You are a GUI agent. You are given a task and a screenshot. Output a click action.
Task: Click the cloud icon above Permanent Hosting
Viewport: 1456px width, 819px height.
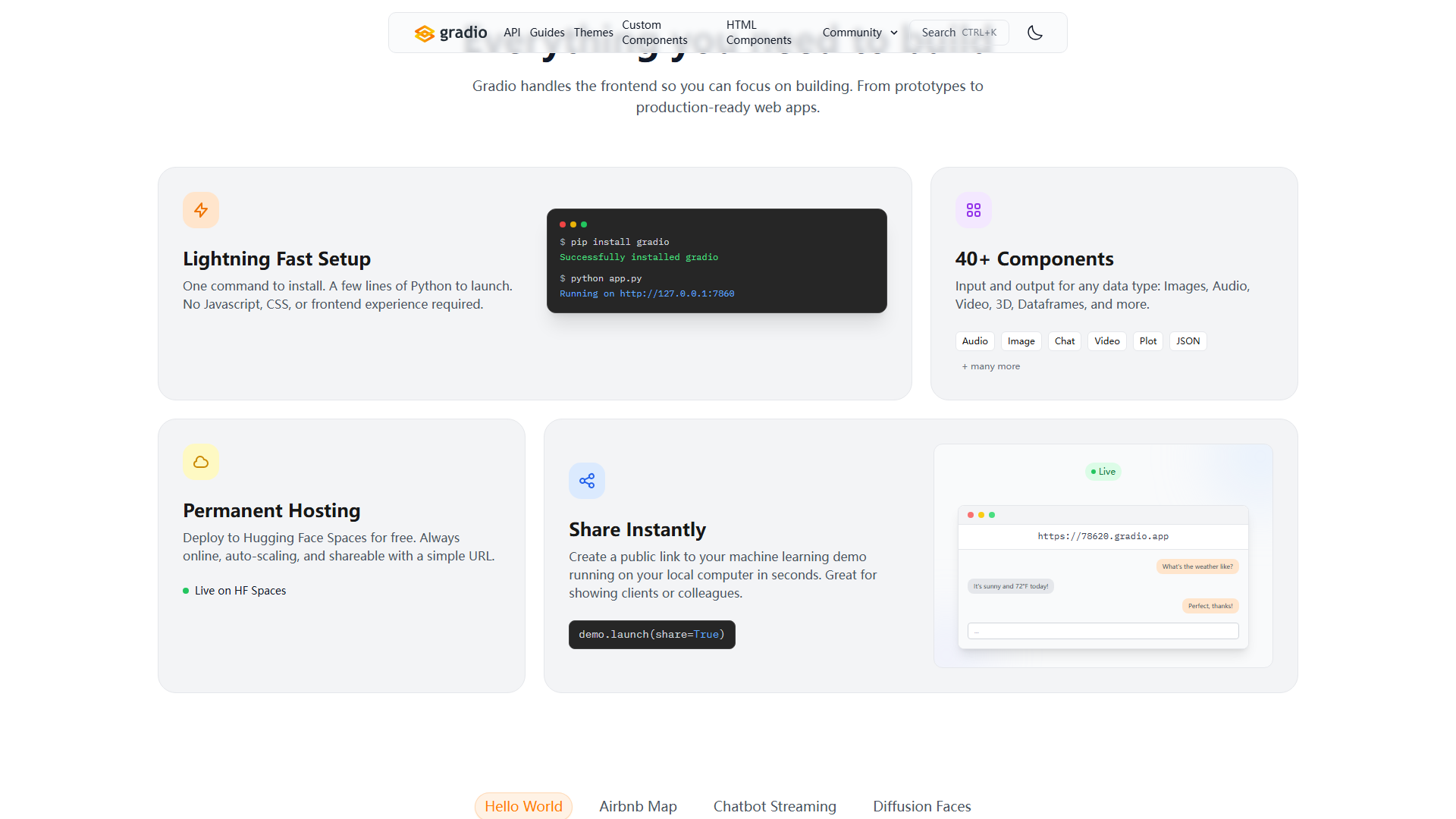point(201,462)
